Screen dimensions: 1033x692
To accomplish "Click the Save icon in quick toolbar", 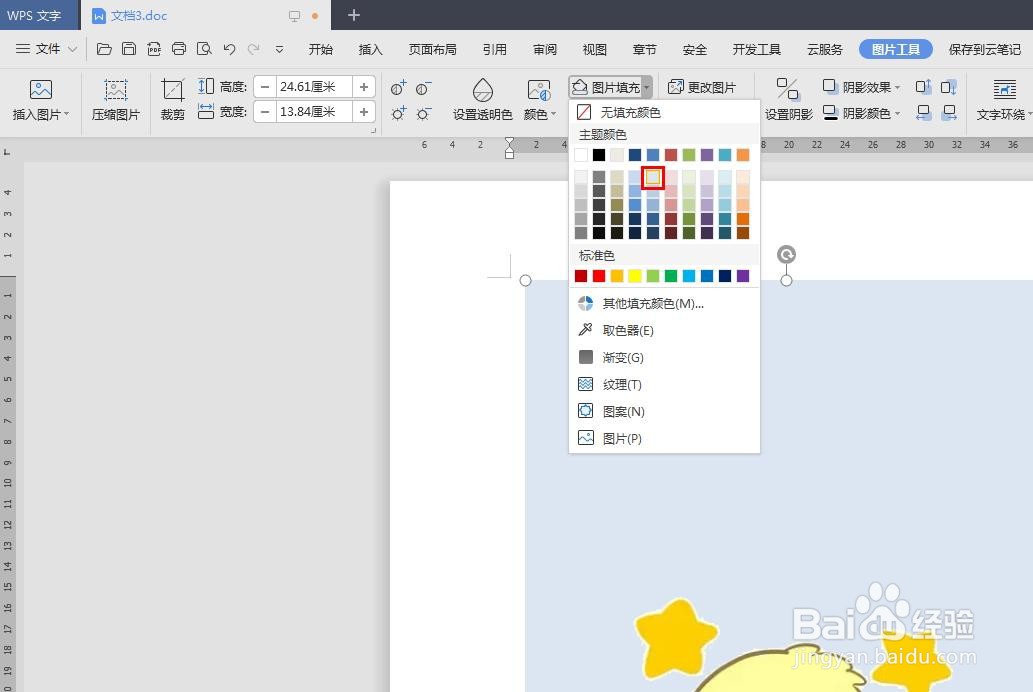I will pos(129,49).
